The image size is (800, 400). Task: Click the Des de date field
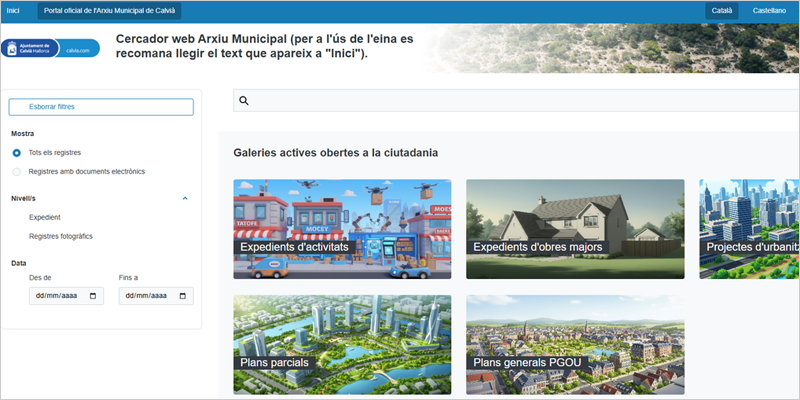66,296
